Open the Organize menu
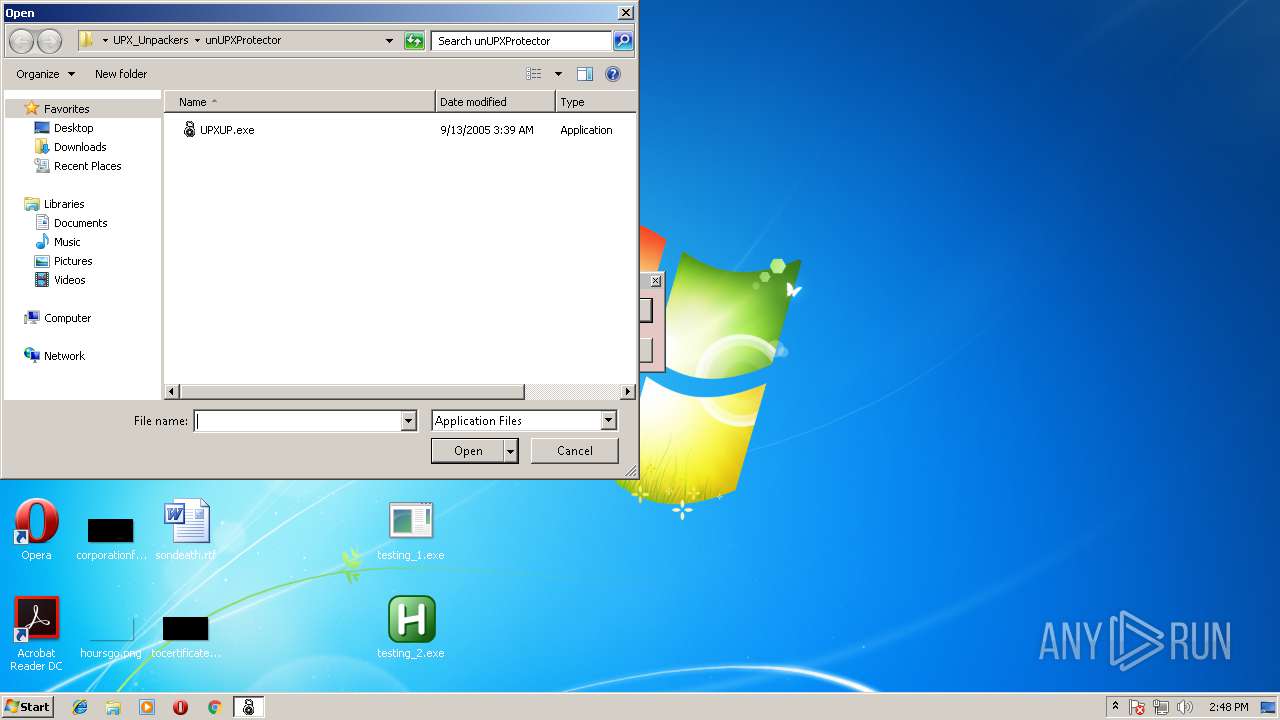The width and height of the screenshot is (1280, 720). pyautogui.click(x=45, y=74)
